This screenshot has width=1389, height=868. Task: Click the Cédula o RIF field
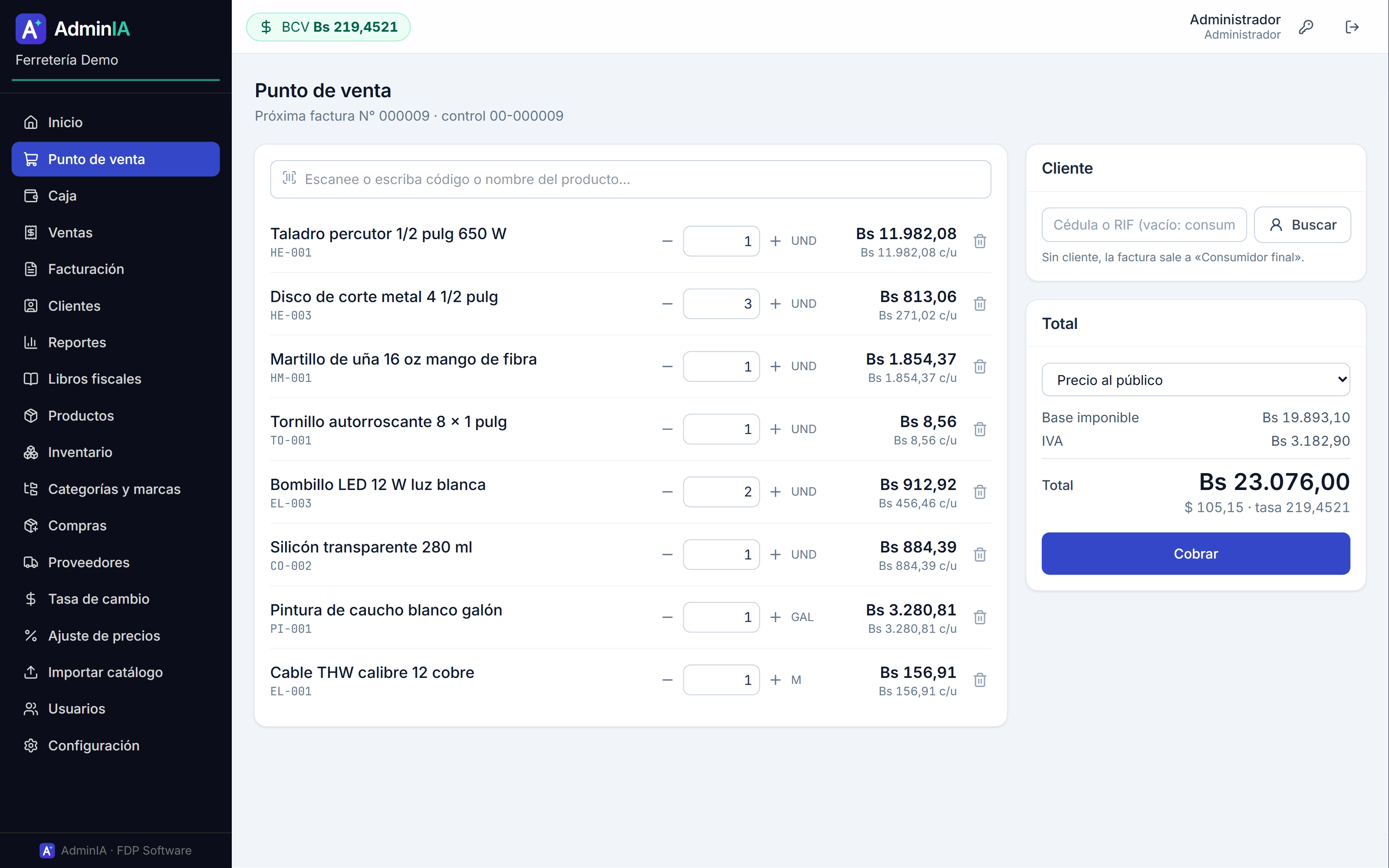pos(1144,224)
